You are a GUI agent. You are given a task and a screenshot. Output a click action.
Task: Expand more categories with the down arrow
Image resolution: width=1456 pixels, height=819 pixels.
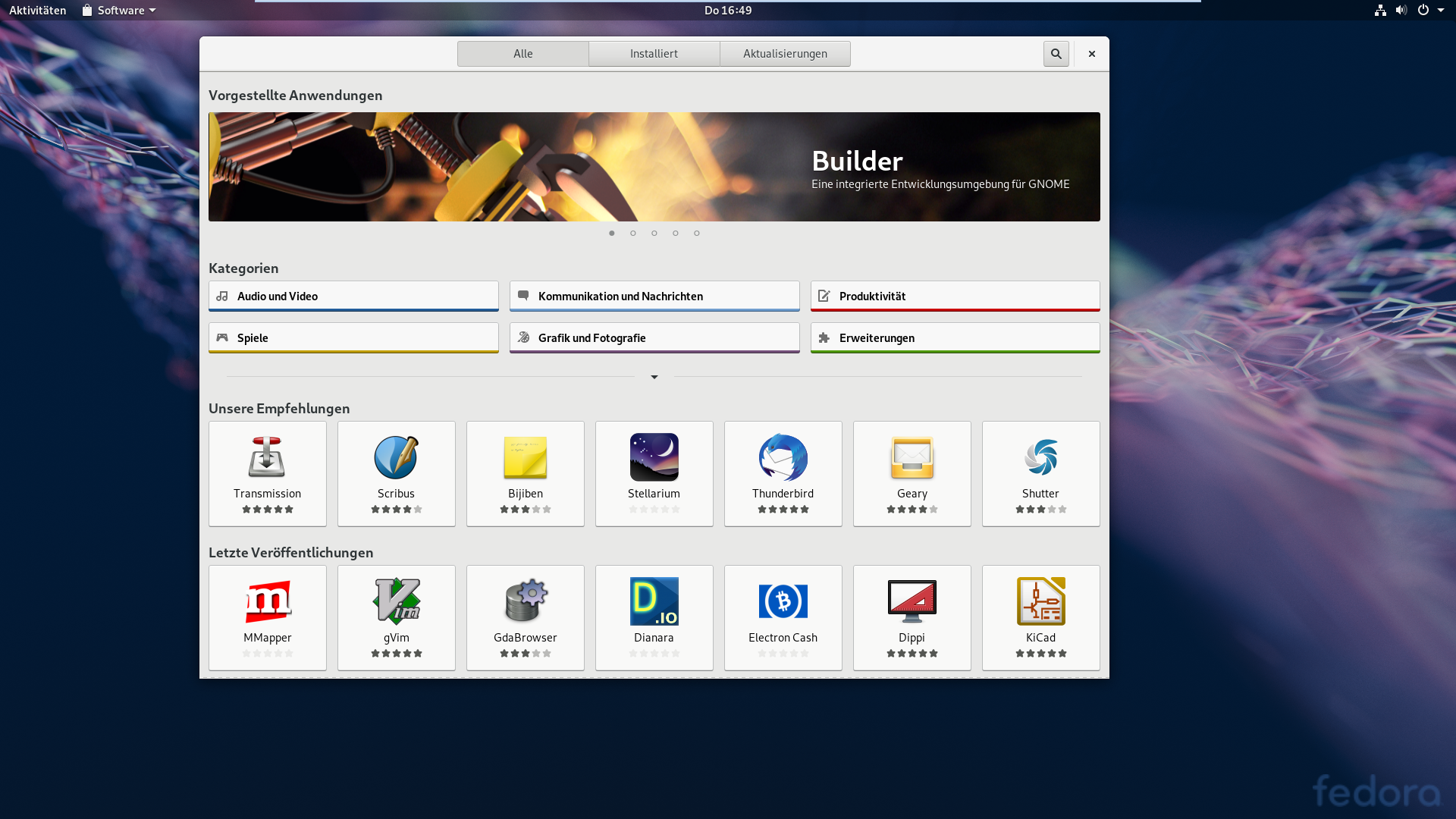pyautogui.click(x=654, y=377)
